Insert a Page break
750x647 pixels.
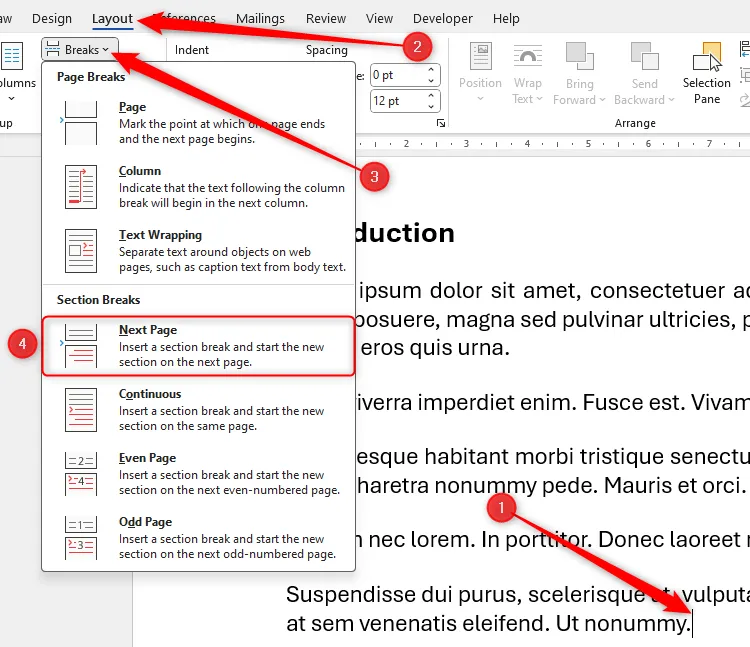(x=198, y=122)
